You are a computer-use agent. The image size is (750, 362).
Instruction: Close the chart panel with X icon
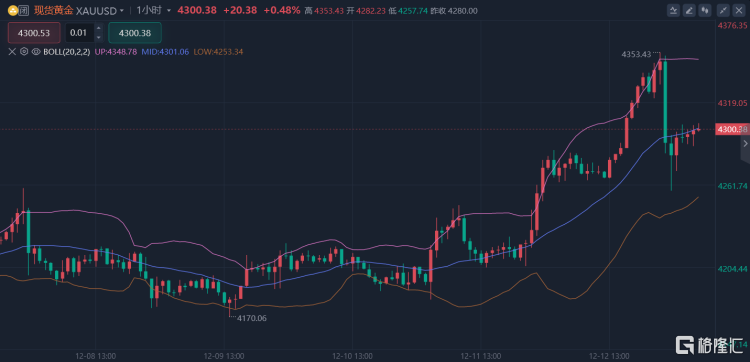[739, 10]
